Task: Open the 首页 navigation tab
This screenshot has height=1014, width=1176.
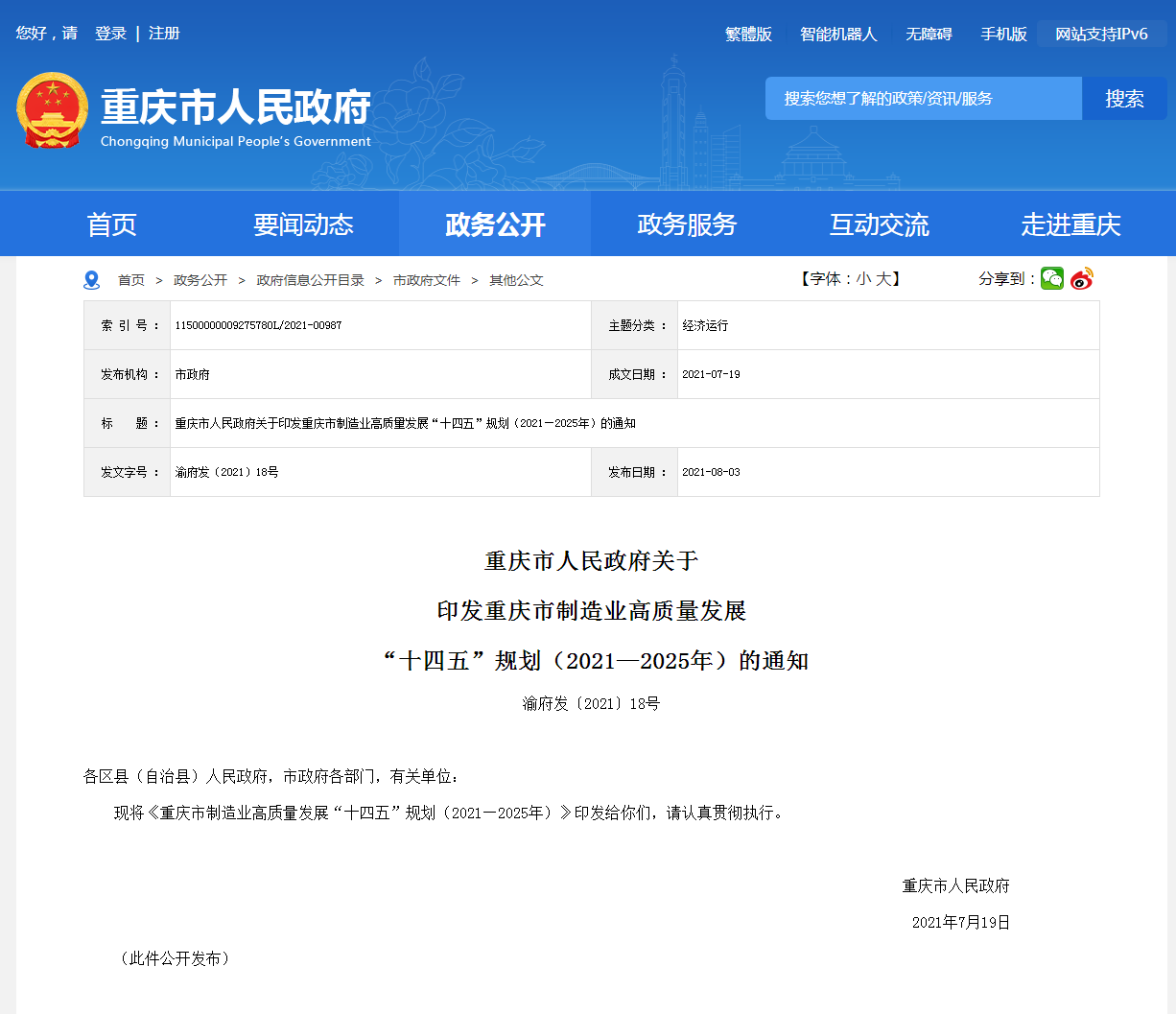Action: point(111,224)
